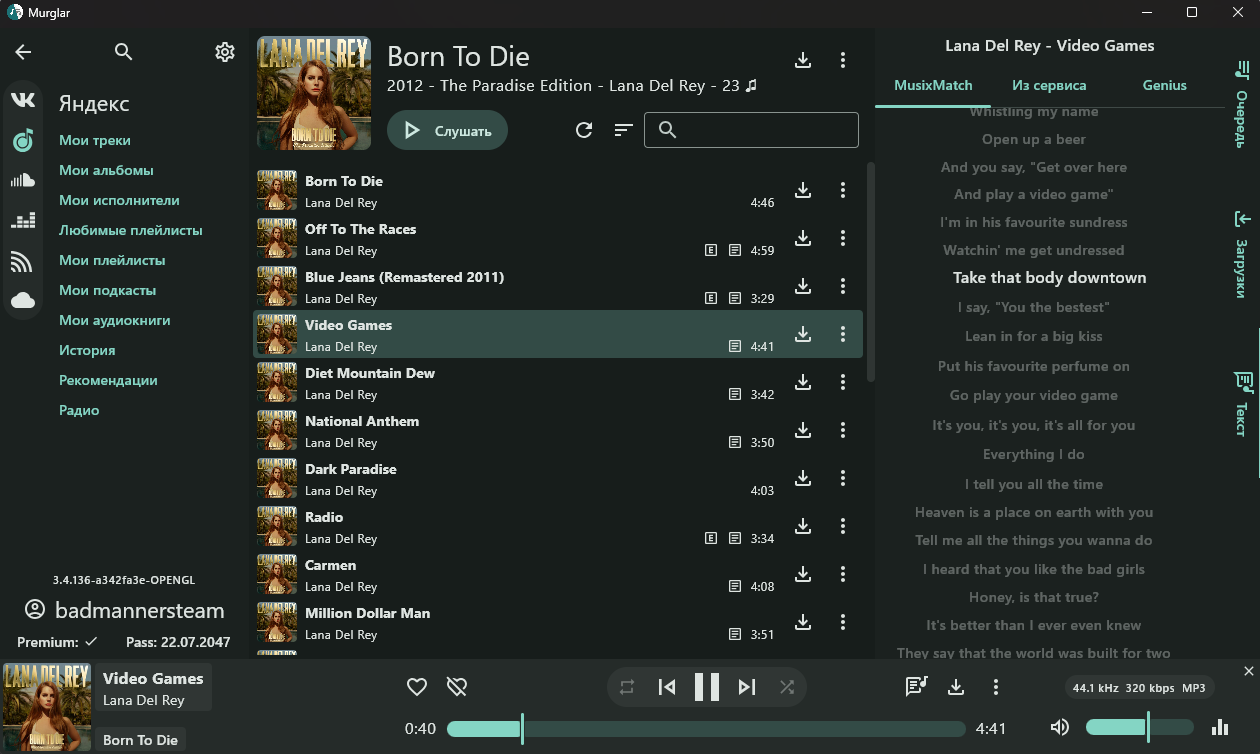1260x754 pixels.
Task: Open the sort order menu for tracks
Action: click(624, 130)
